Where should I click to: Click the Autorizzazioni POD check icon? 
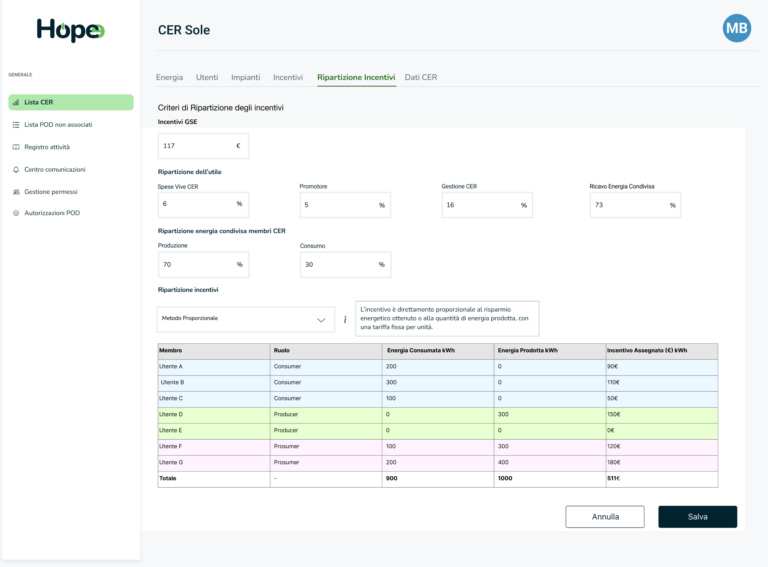tap(15, 213)
